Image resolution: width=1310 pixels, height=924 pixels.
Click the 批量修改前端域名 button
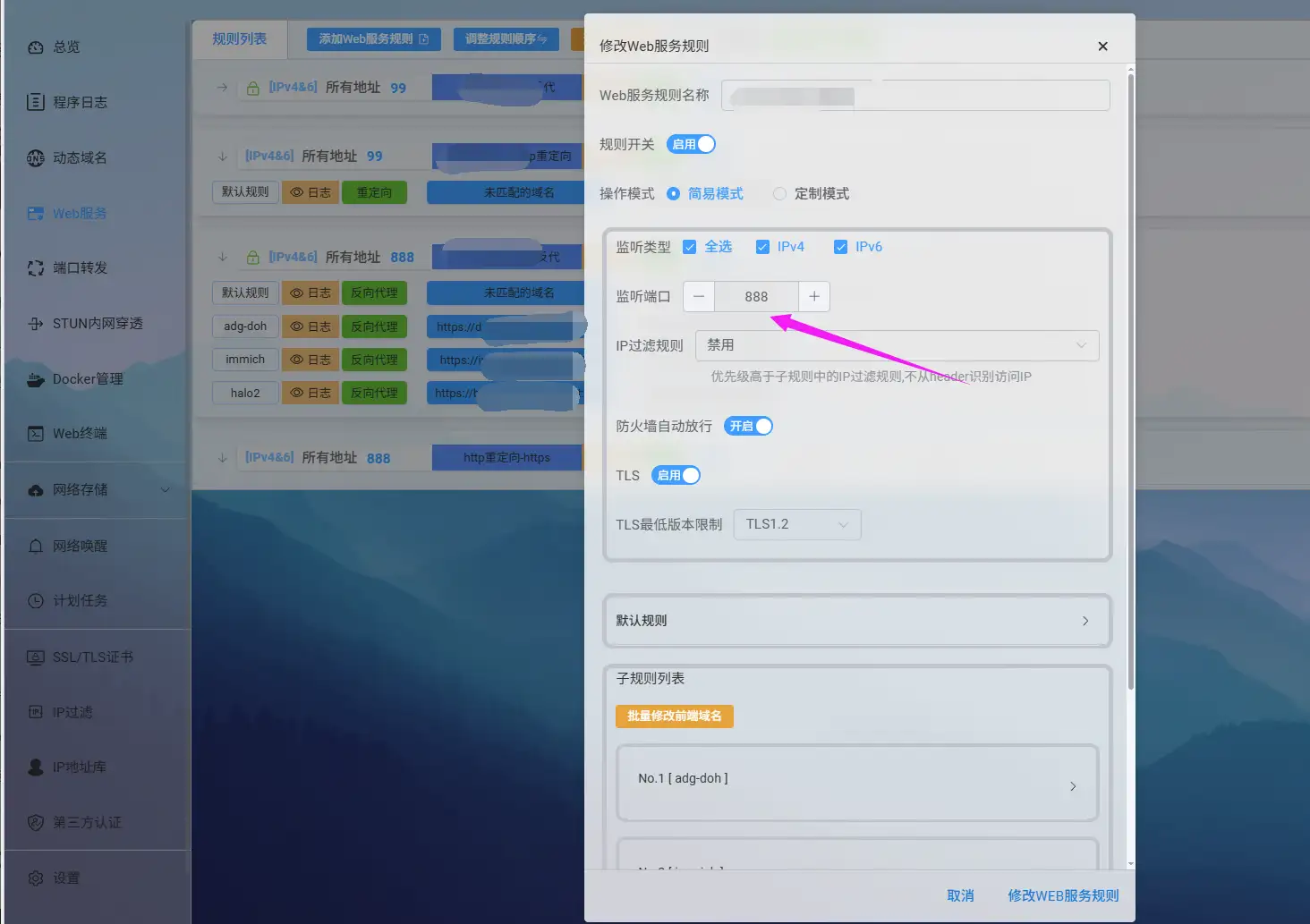coord(675,716)
